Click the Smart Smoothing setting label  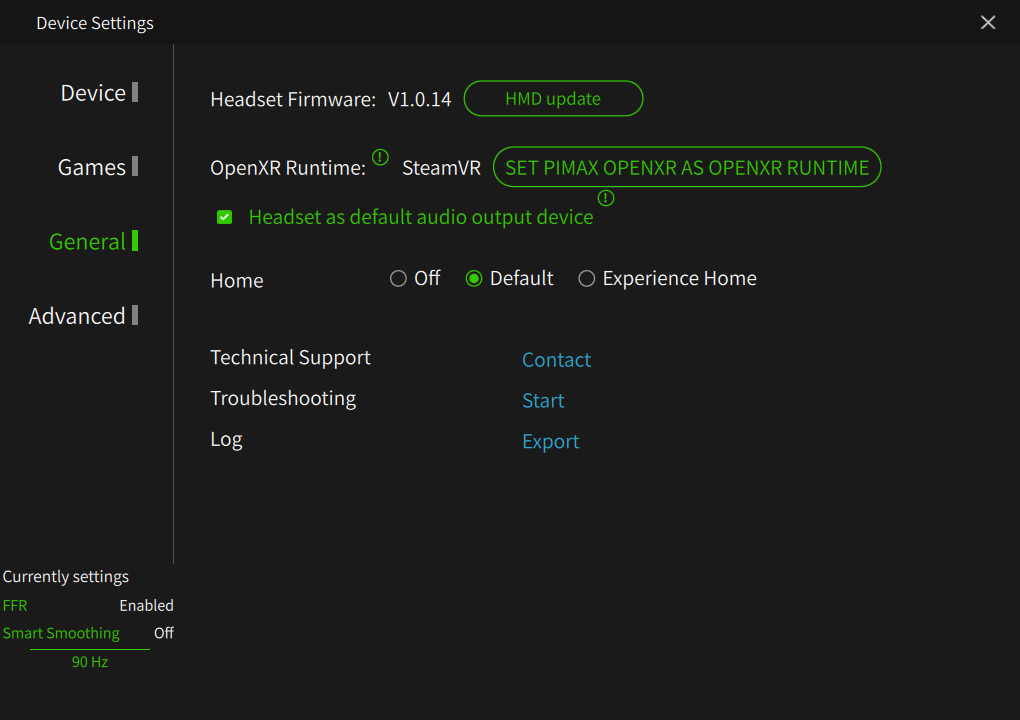[61, 633]
